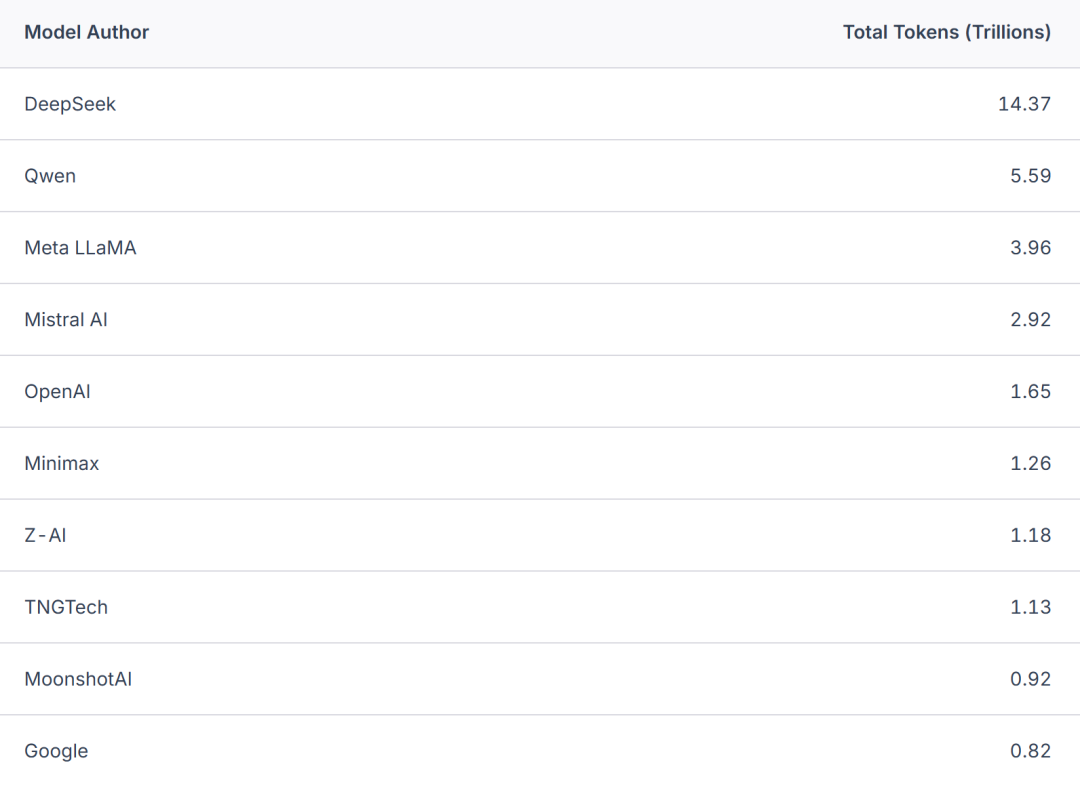Click the 5.59 token value for Qwen

point(1030,176)
